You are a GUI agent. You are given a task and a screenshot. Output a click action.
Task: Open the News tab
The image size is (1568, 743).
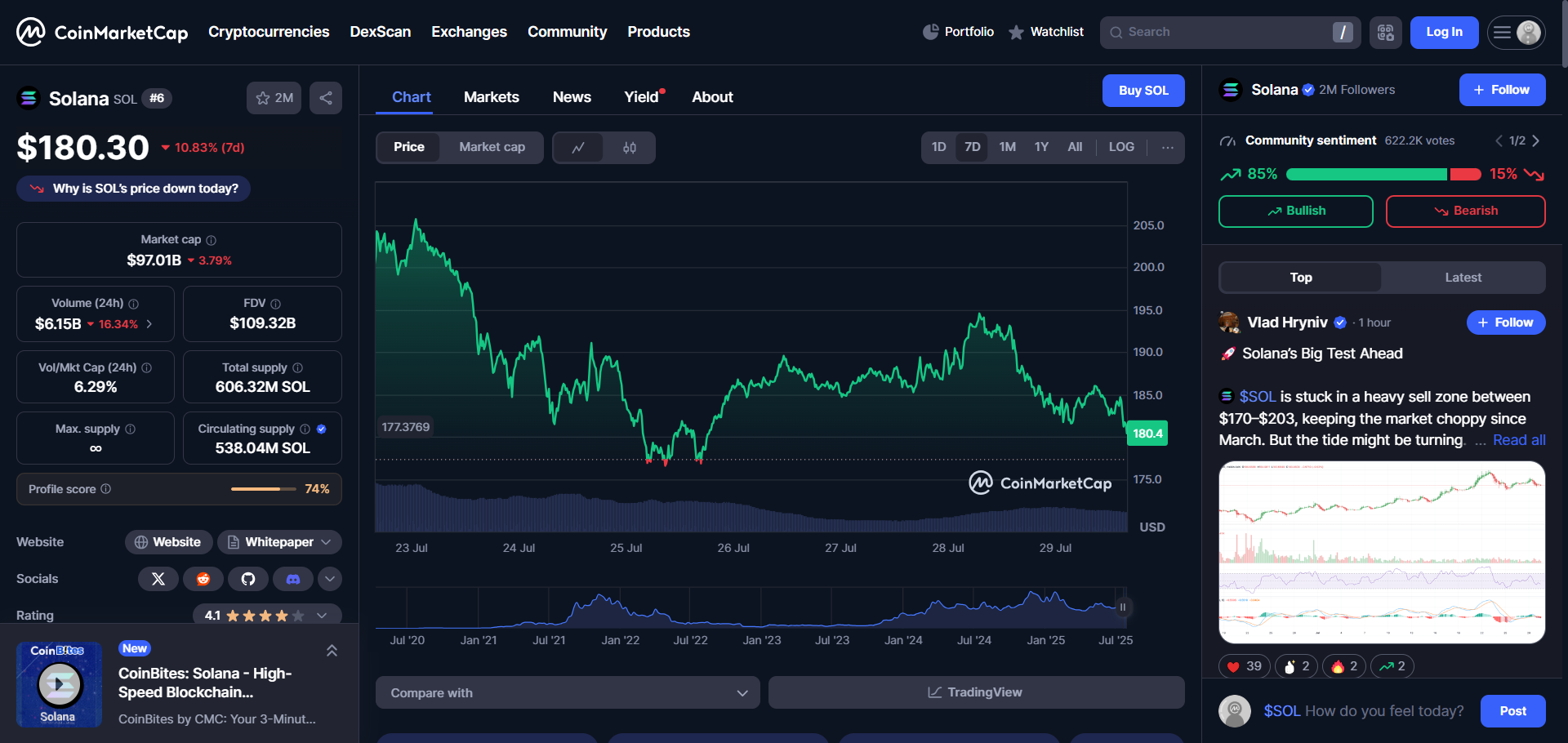tap(572, 97)
